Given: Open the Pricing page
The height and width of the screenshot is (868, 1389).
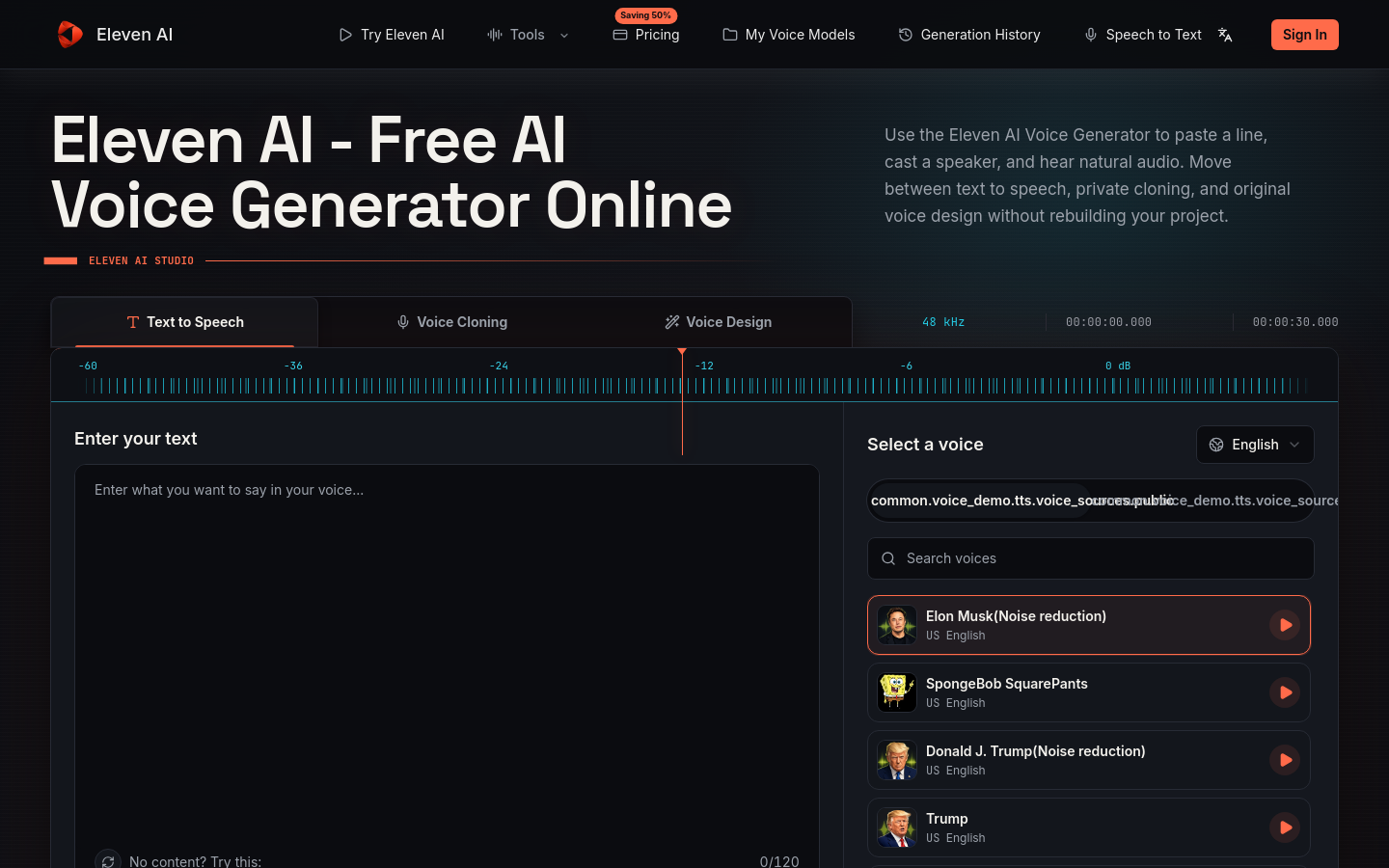Looking at the screenshot, I should pos(646,35).
